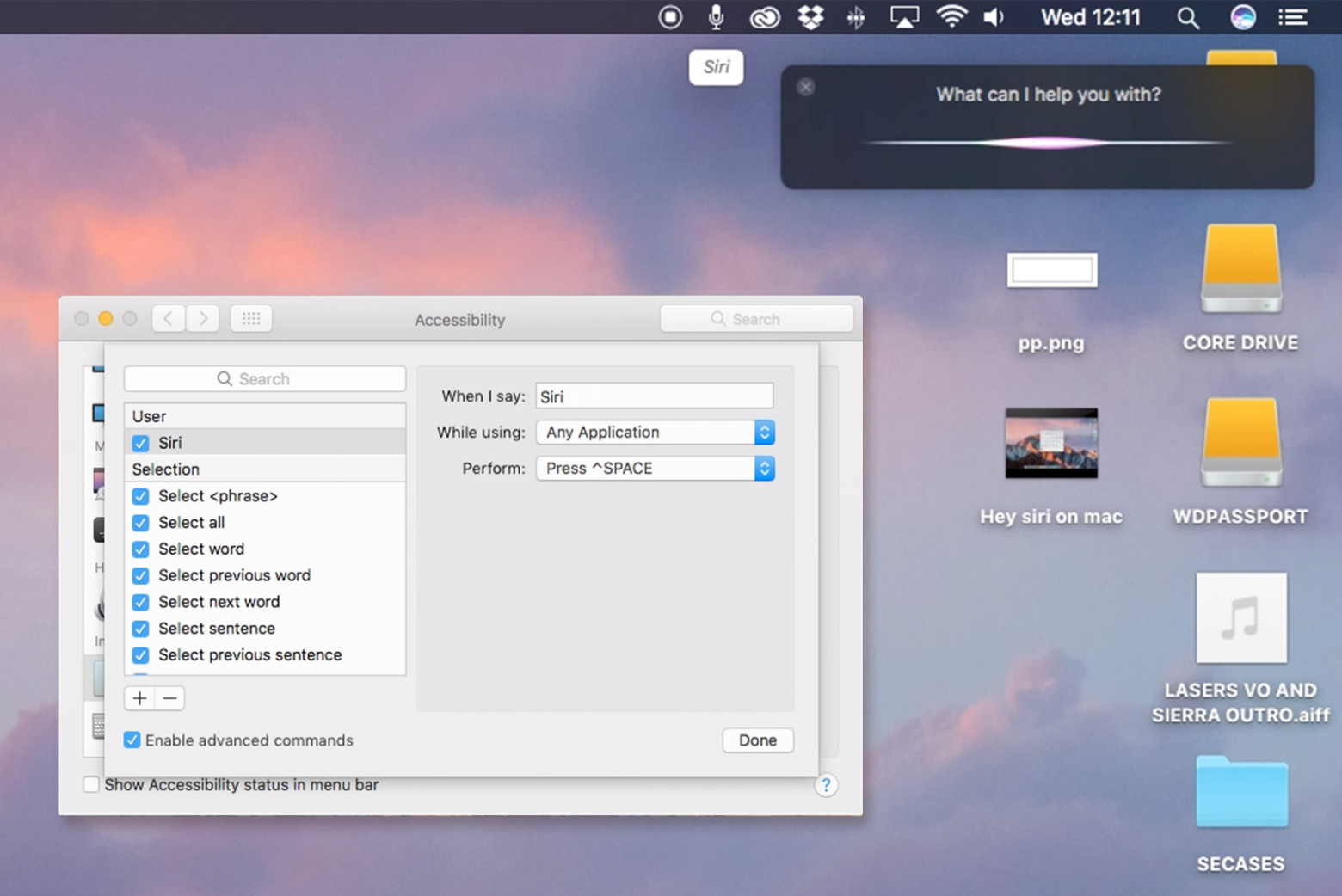
Task: Toggle the Select all command checkbox
Action: pyautogui.click(x=141, y=523)
